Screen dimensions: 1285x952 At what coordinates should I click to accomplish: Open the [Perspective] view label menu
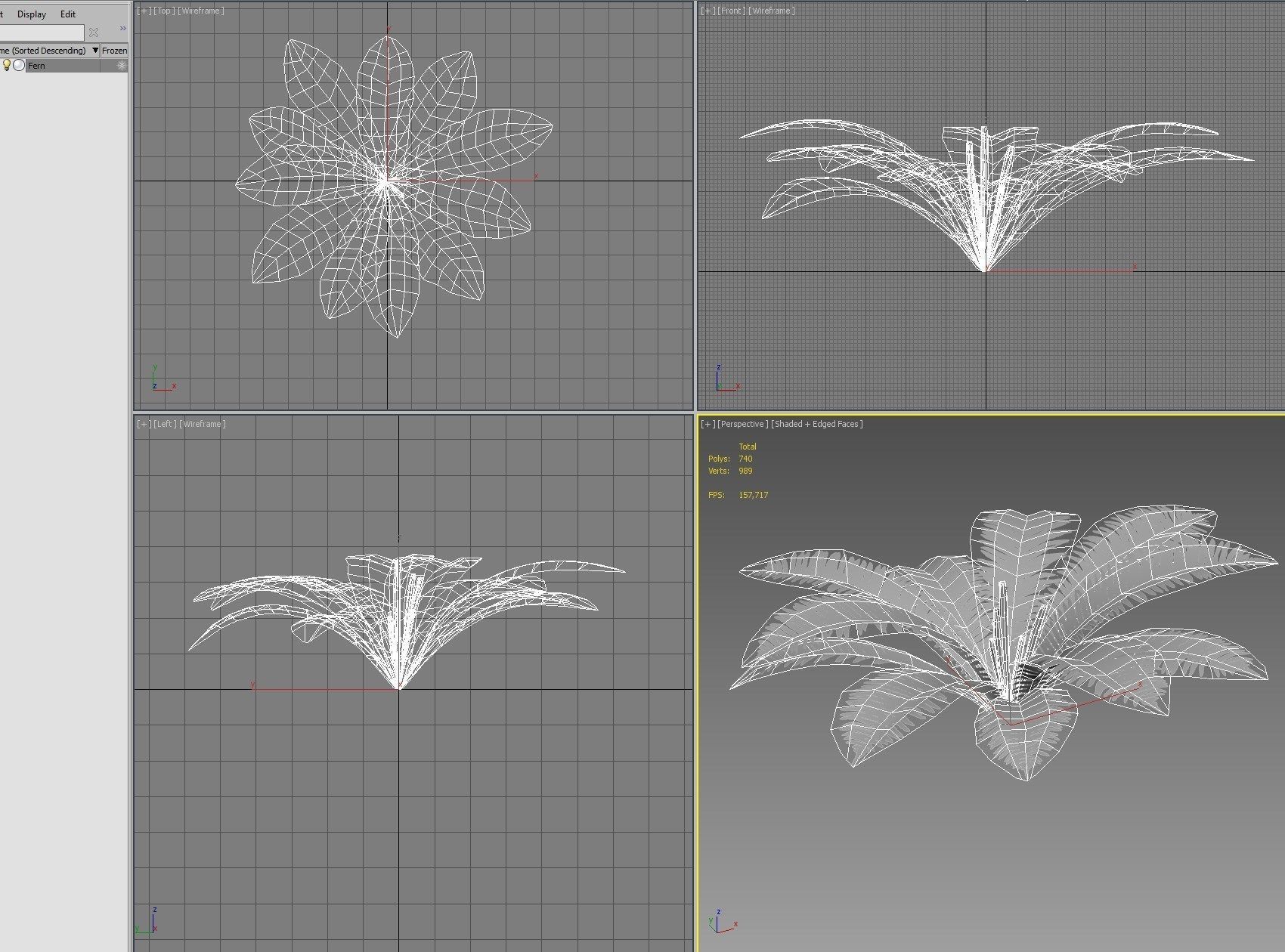click(743, 424)
